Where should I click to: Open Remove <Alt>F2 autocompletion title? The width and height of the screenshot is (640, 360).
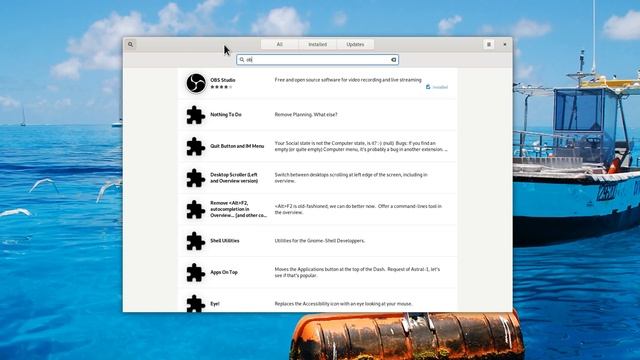[238, 209]
